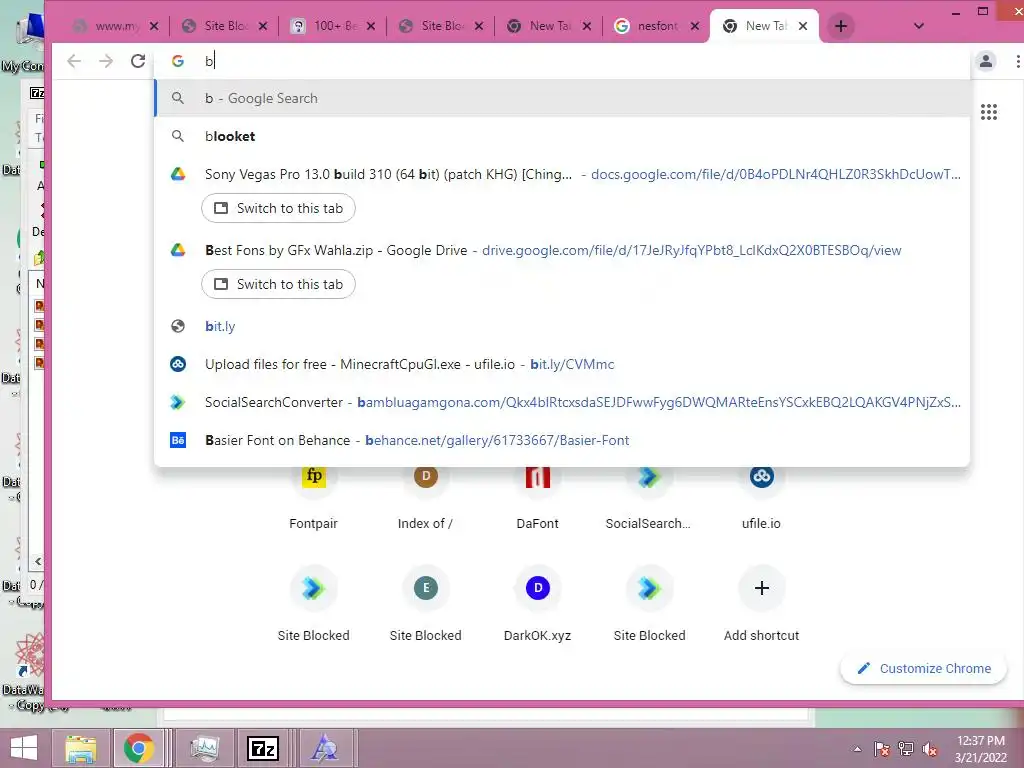The width and height of the screenshot is (1024, 768).
Task: Switch to this tab for Sony Vegas
Action: tap(278, 208)
